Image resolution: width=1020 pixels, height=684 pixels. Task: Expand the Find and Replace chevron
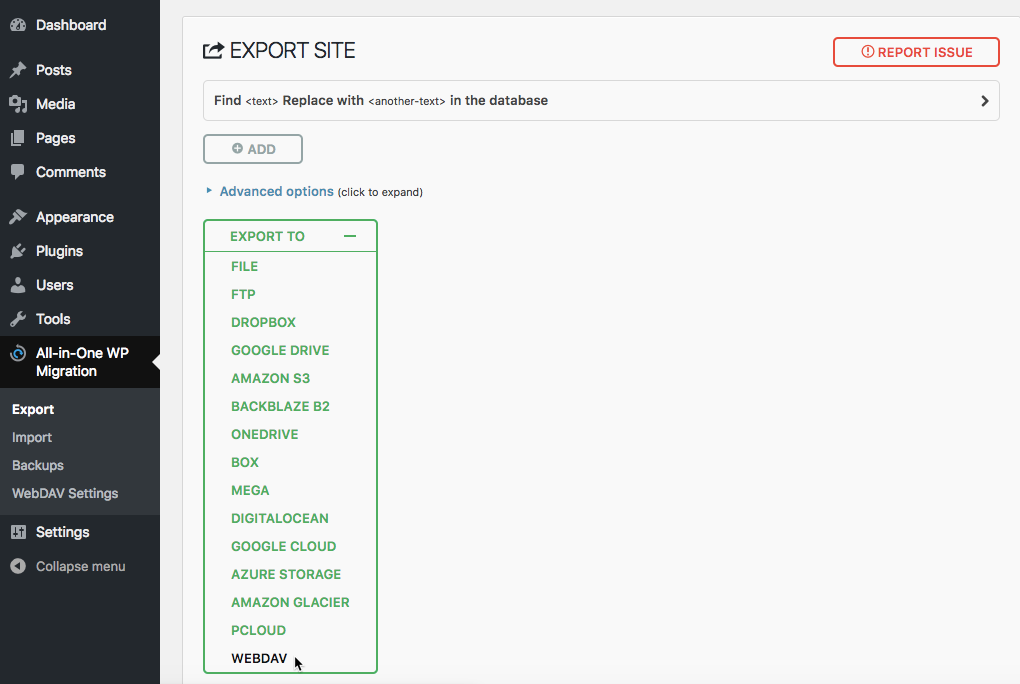(x=984, y=101)
